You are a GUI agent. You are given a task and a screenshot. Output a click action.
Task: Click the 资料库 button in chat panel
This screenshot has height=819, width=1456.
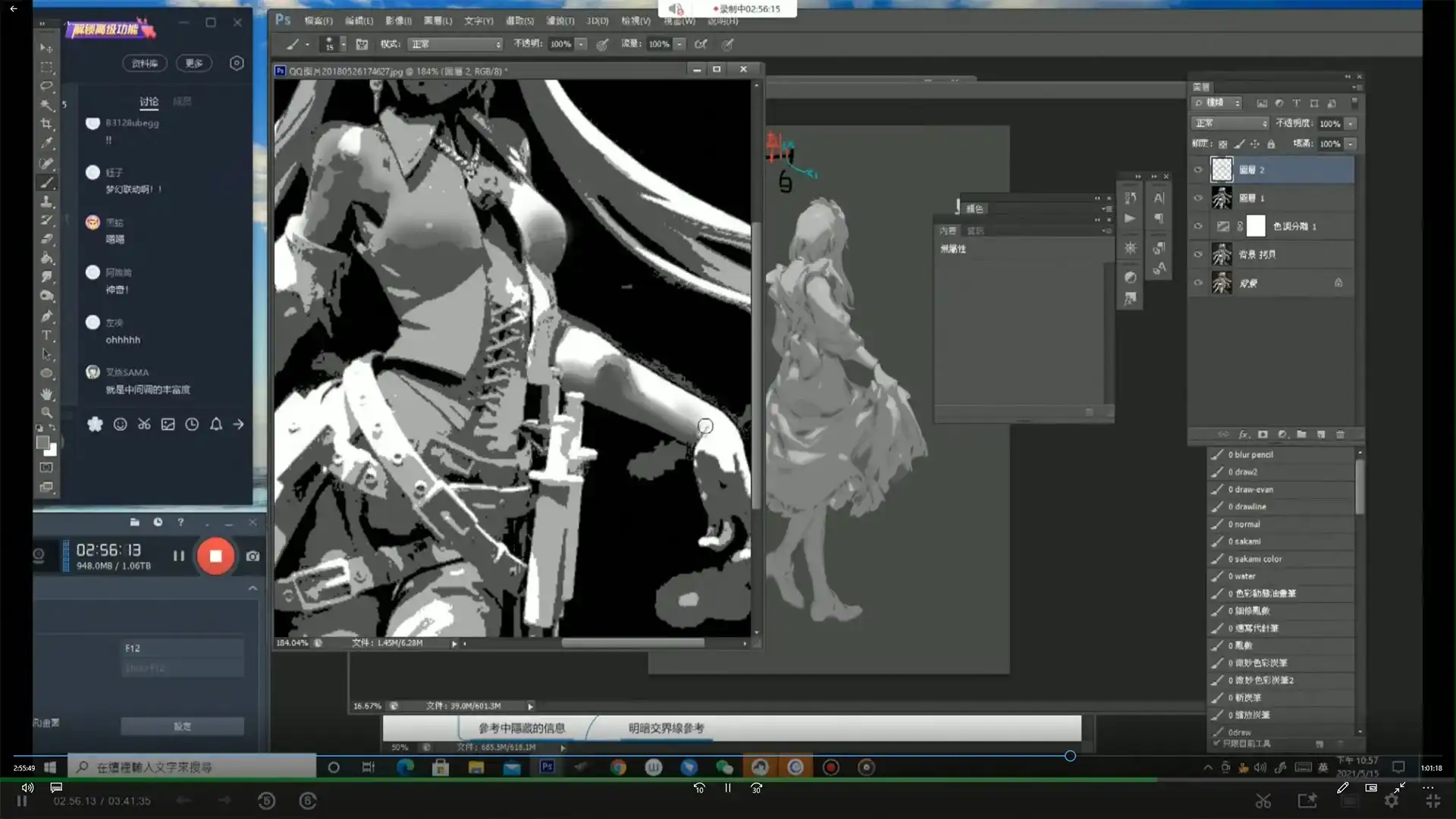click(x=144, y=64)
